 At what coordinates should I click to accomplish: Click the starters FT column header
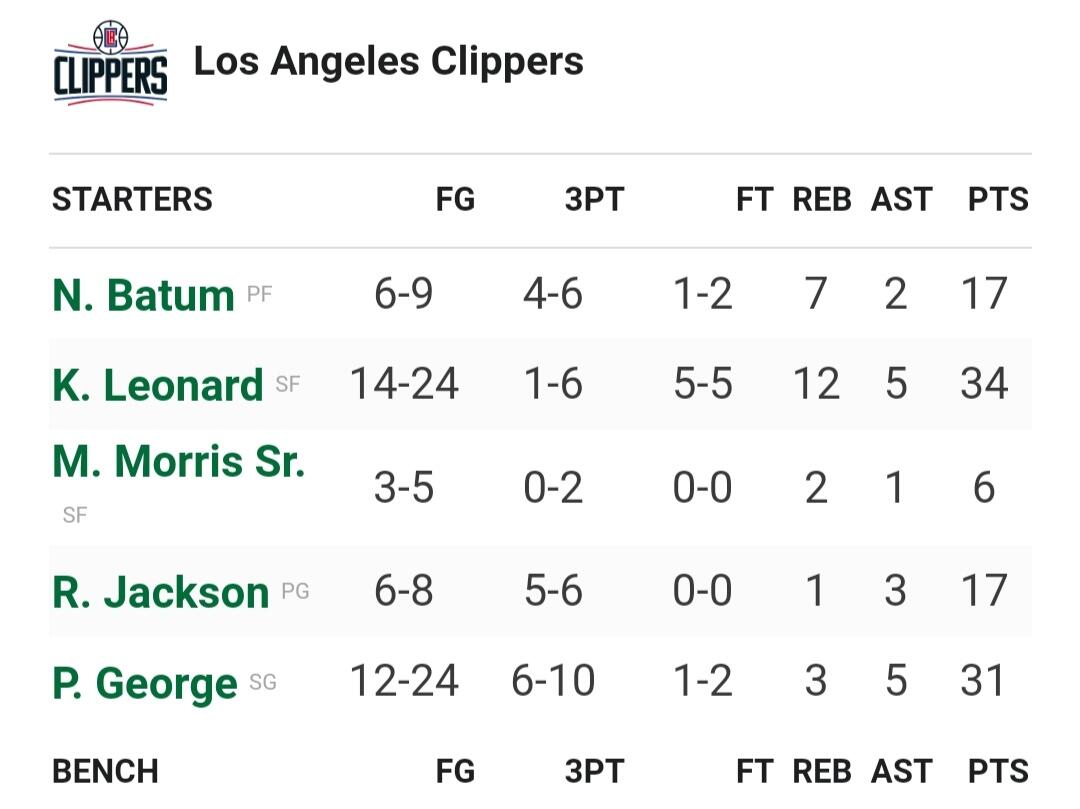[755, 200]
